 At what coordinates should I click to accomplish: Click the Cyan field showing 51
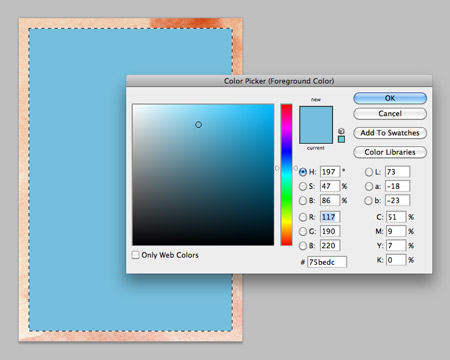click(x=396, y=217)
